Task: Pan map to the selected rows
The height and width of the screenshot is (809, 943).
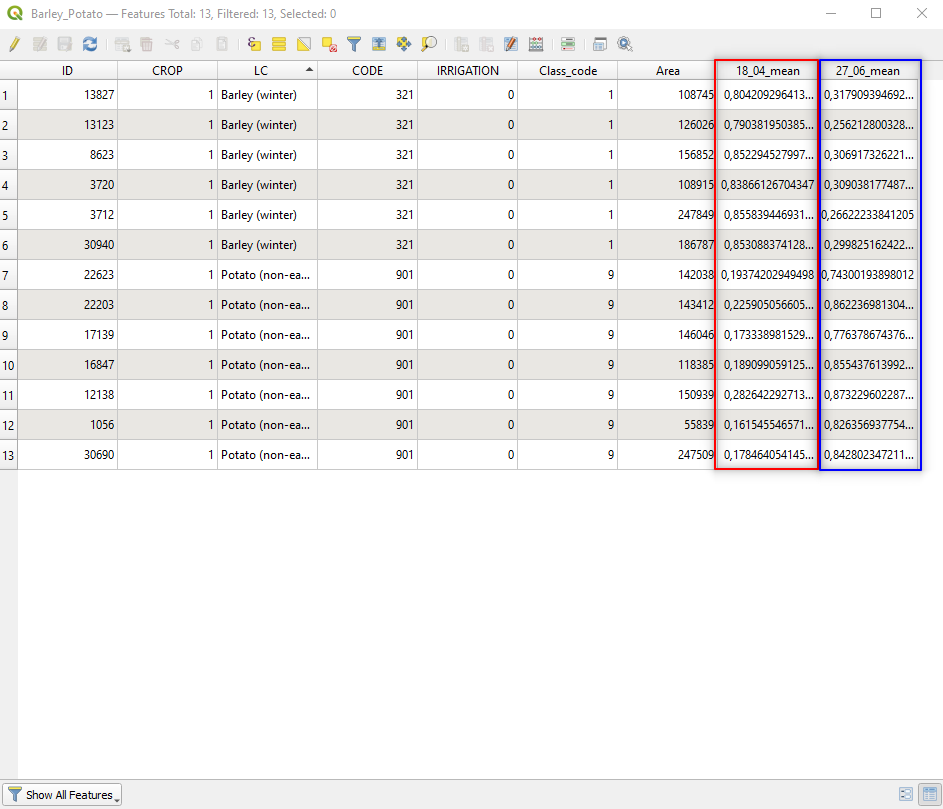Action: click(x=404, y=44)
